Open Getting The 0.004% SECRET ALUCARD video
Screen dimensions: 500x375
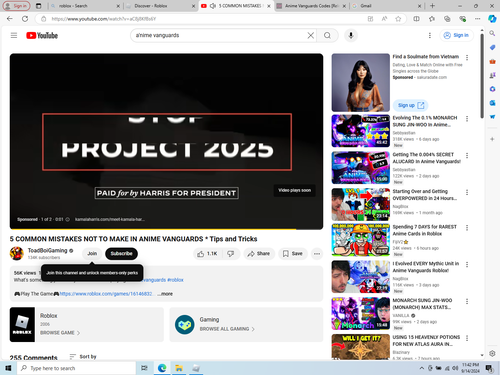tap(361, 168)
